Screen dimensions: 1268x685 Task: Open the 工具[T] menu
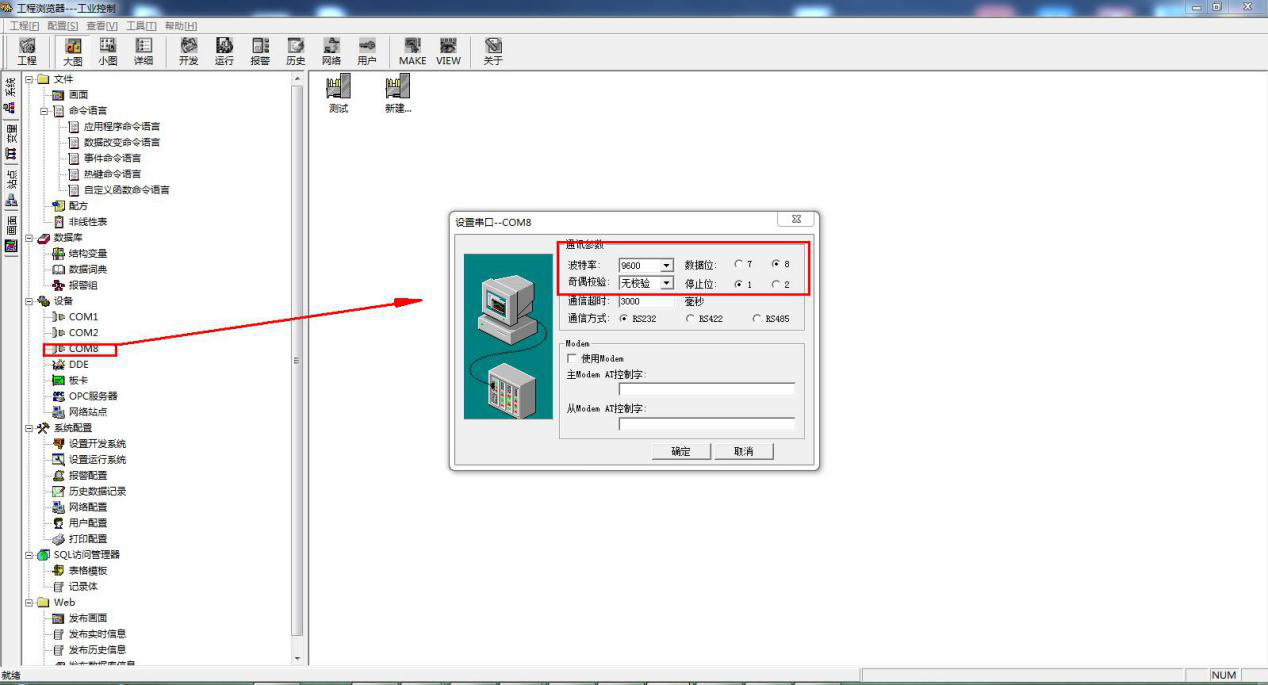coord(141,25)
